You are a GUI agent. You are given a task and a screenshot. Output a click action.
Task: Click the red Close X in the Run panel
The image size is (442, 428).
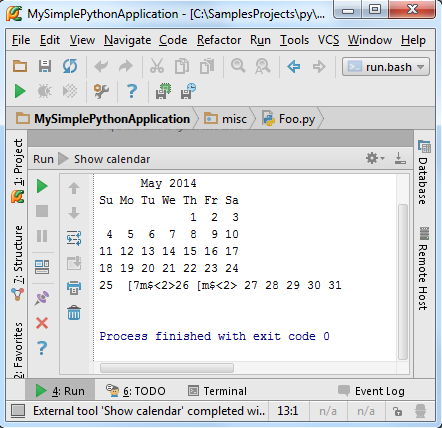click(x=42, y=323)
